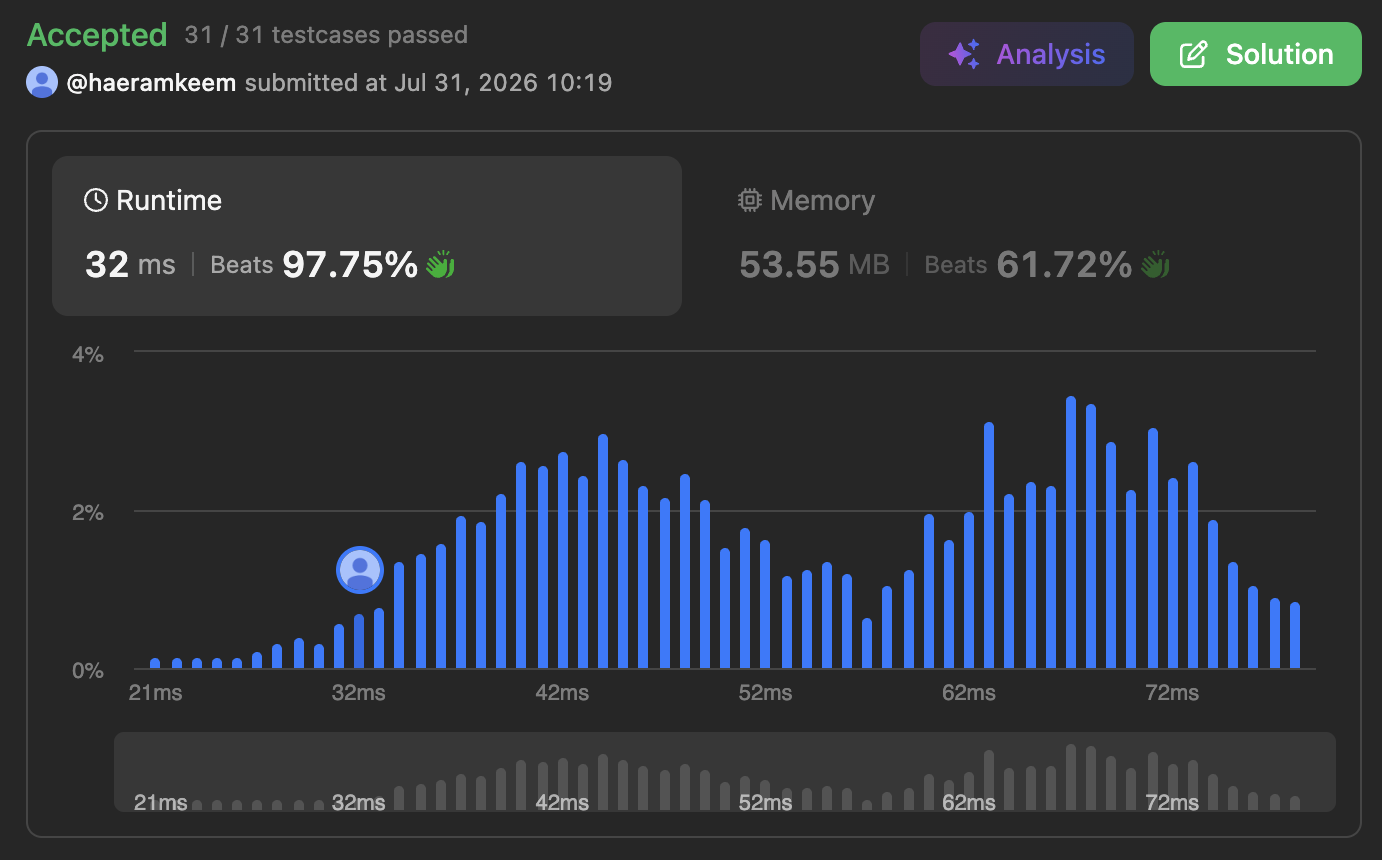The width and height of the screenshot is (1382, 860).
Task: Click the 52ms x-axis label
Action: point(766,693)
